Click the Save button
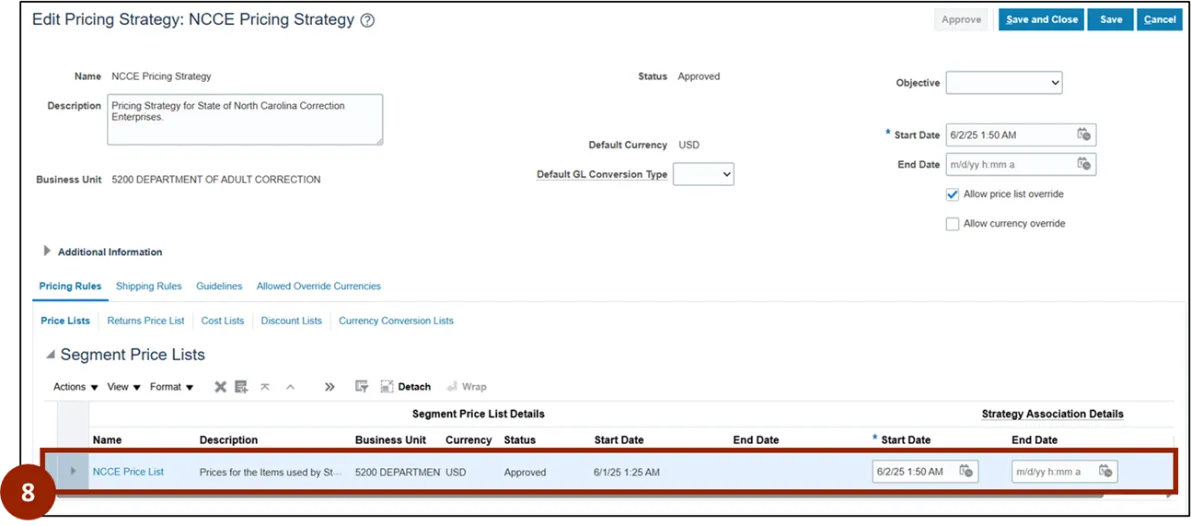The height and width of the screenshot is (526, 1191). (1110, 20)
